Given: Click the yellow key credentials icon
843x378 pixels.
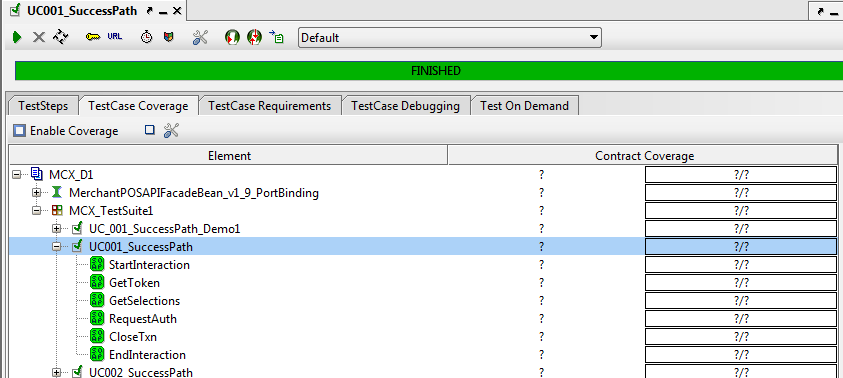Looking at the screenshot, I should pyautogui.click(x=92, y=37).
